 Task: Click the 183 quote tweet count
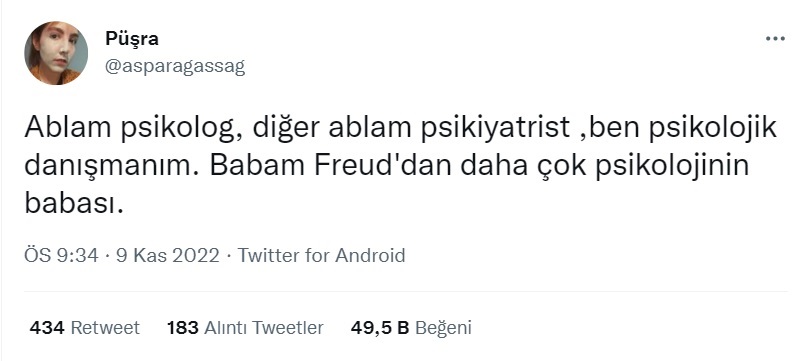[x=182, y=328]
